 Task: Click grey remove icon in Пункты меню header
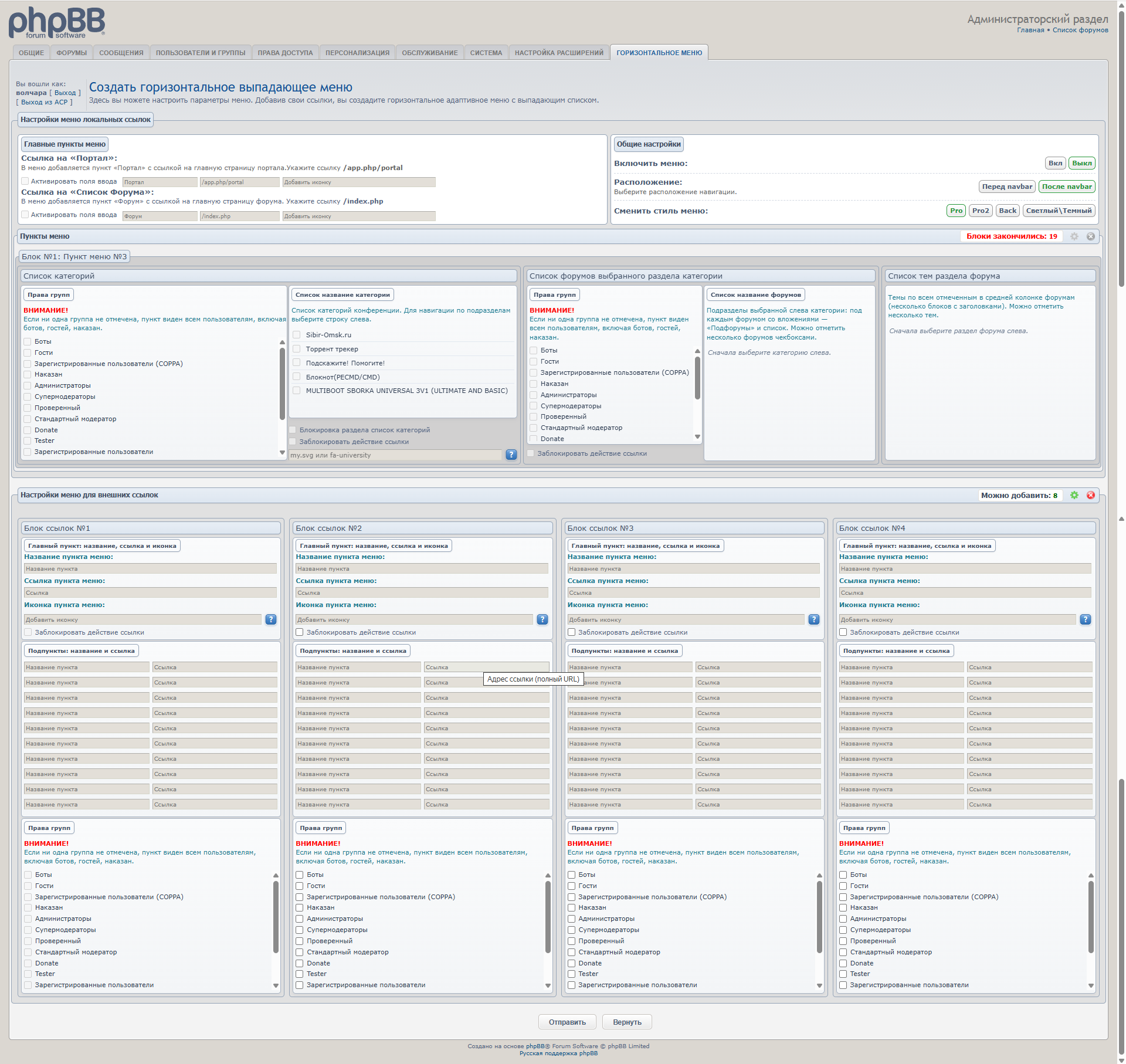pyautogui.click(x=1090, y=236)
